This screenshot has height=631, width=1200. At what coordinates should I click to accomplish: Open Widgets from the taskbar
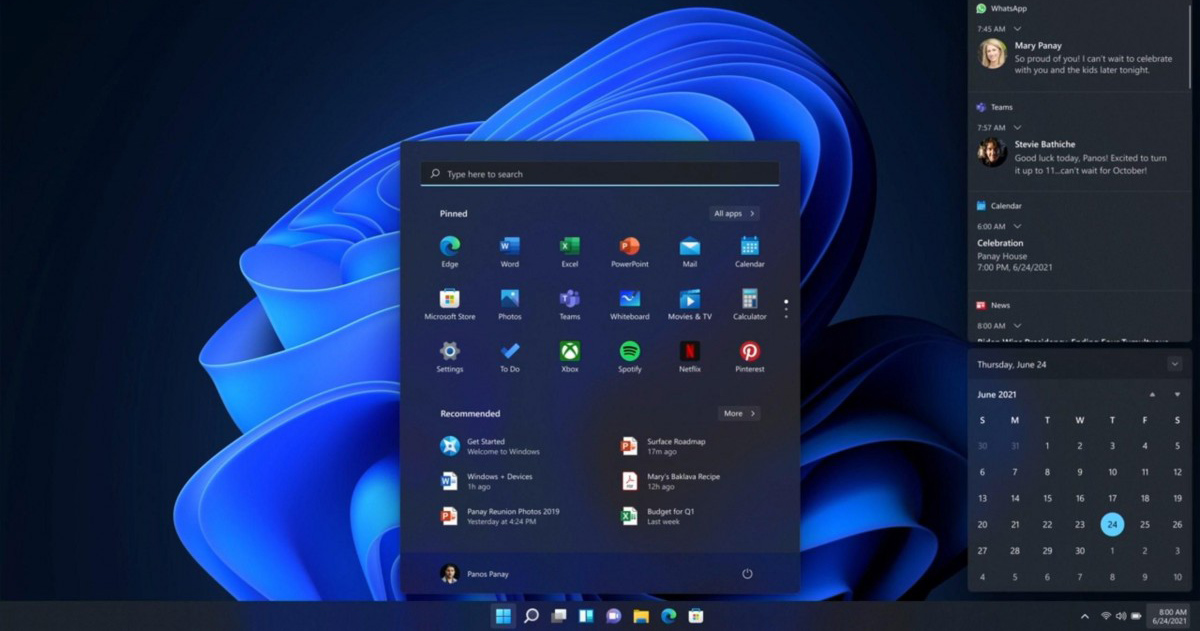[586, 616]
